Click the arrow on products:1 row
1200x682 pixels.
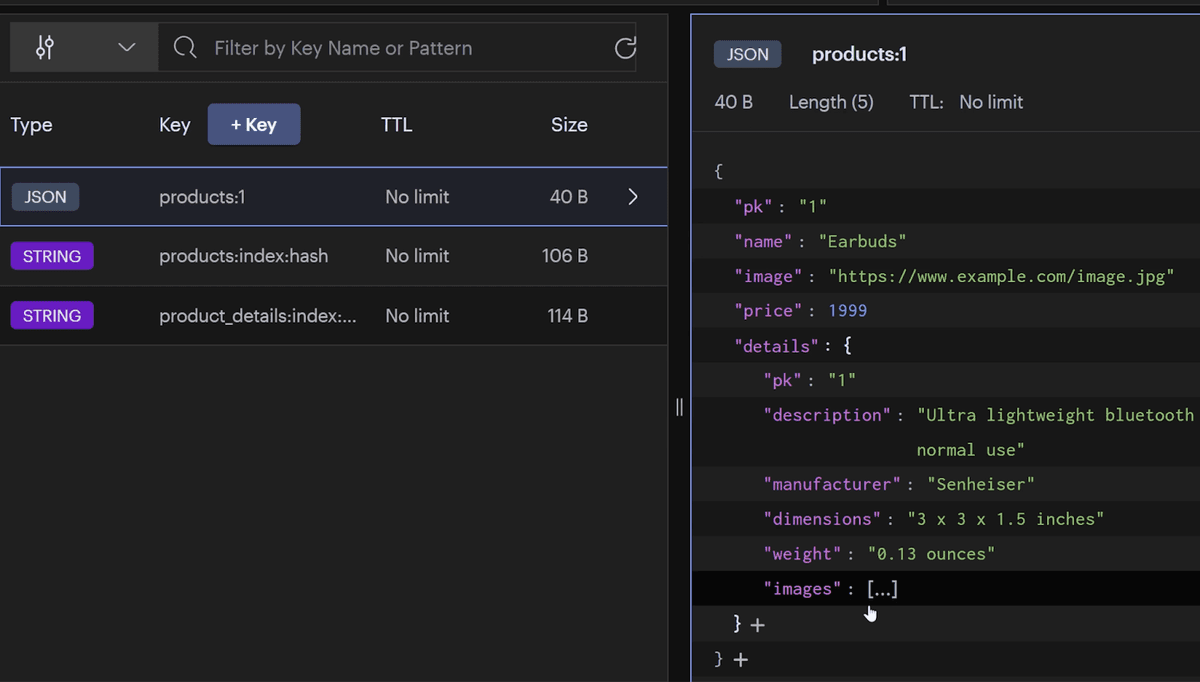(632, 197)
